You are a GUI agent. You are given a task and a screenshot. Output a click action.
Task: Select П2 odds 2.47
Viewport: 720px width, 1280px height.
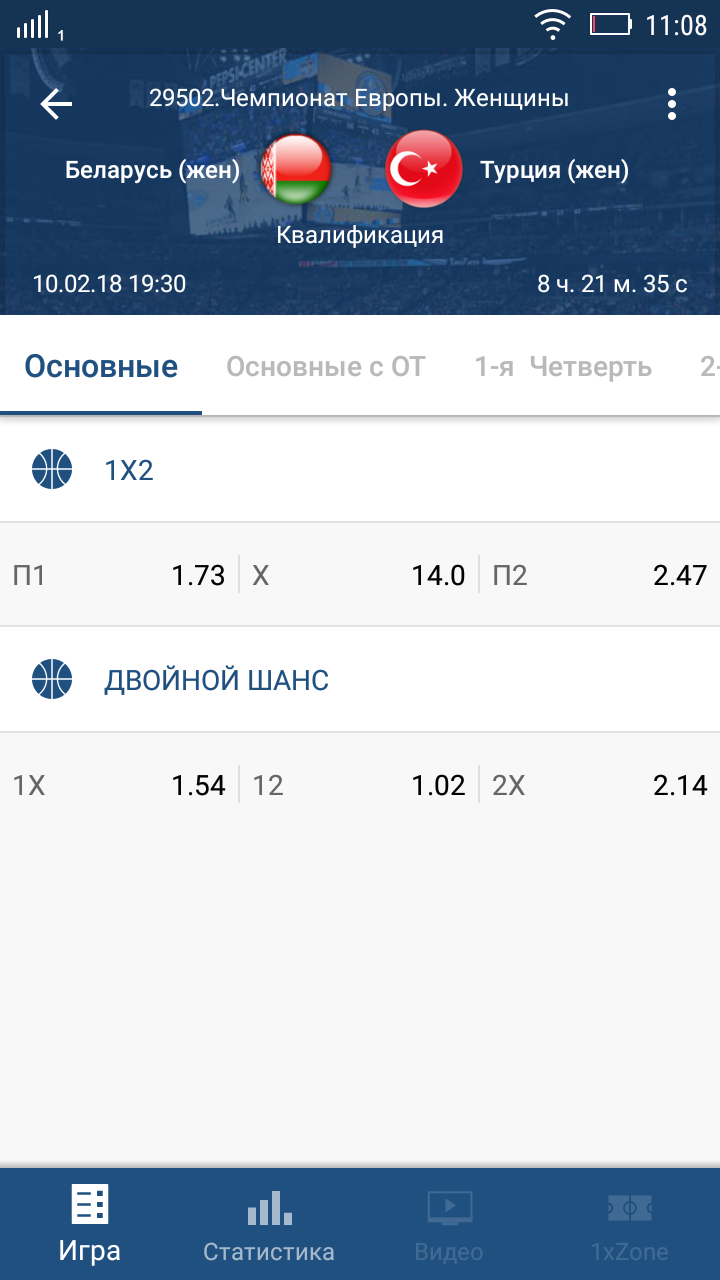pyautogui.click(x=600, y=575)
